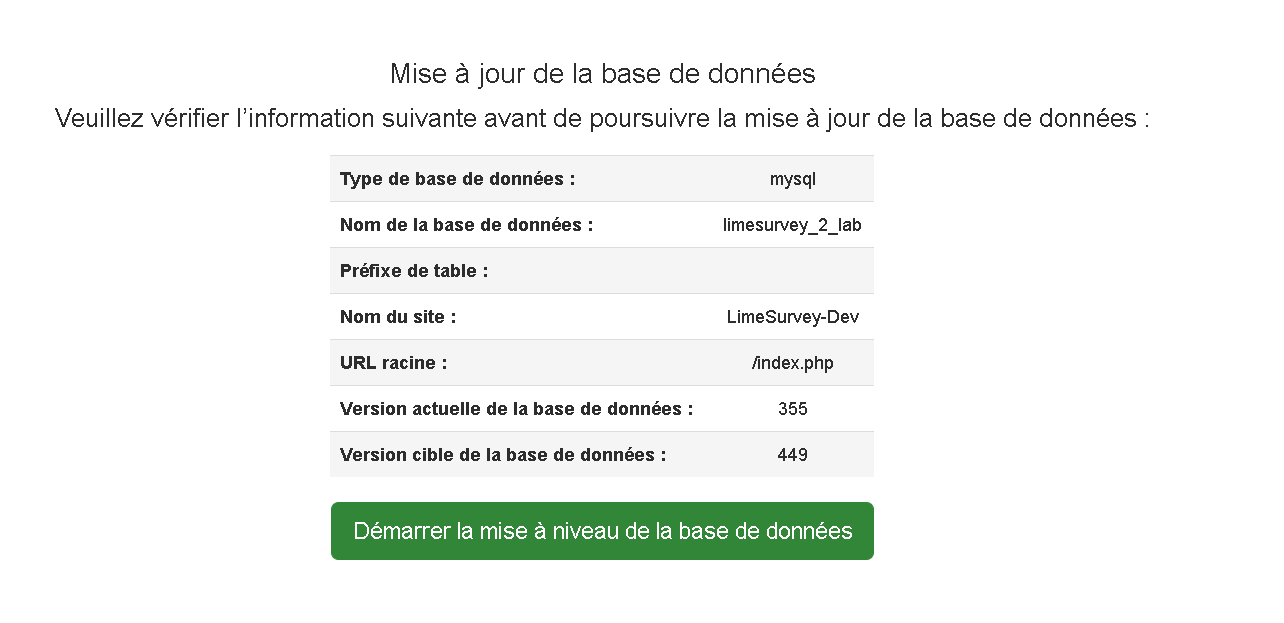
Task: Click the 'mysql' database type value
Action: (792, 179)
